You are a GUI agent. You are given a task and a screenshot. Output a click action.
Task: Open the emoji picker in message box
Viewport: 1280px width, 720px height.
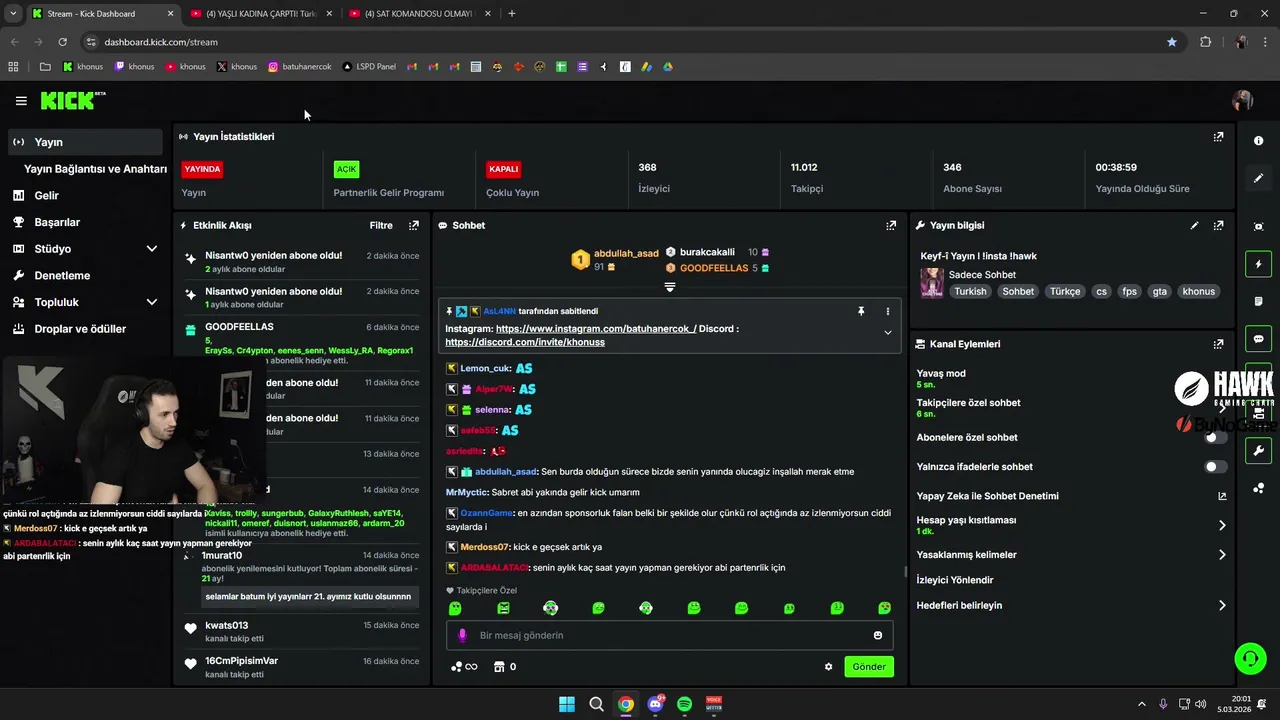(878, 635)
